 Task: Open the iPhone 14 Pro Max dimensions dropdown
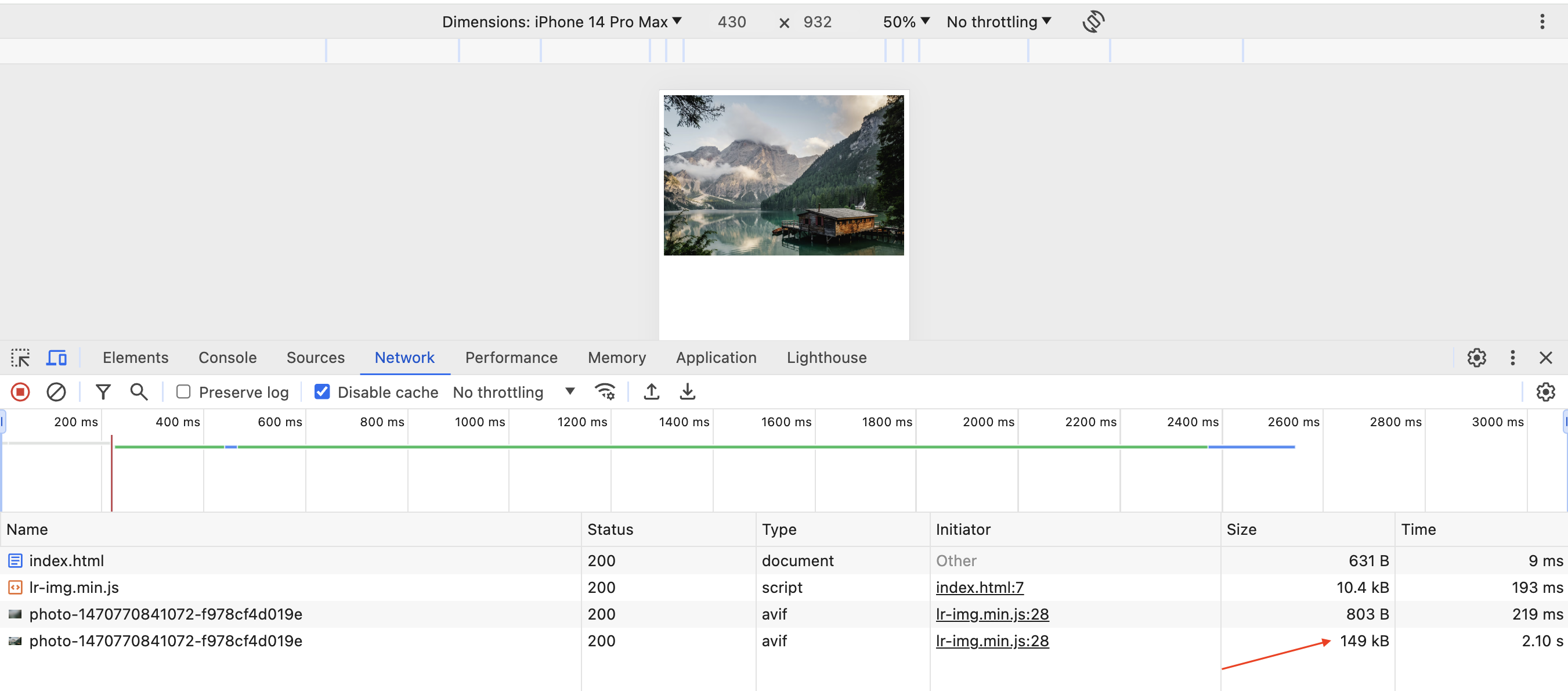pos(561,21)
